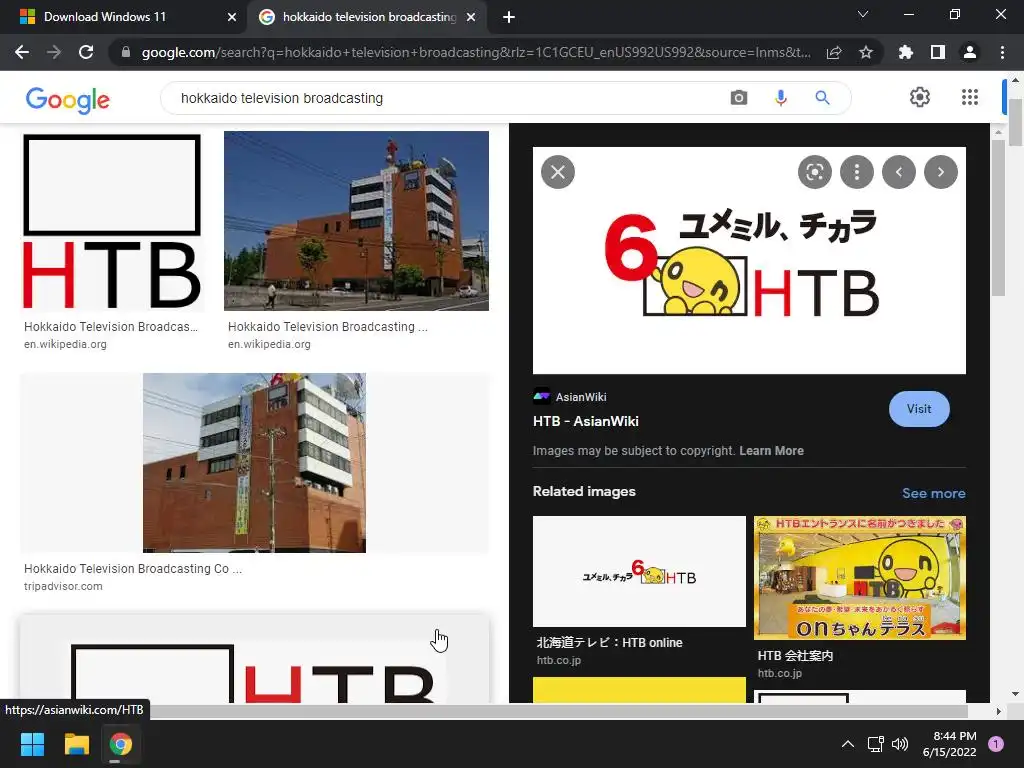Image resolution: width=1024 pixels, height=768 pixels.
Task: Click the Tripadvisor result caption text
Action: click(133, 569)
